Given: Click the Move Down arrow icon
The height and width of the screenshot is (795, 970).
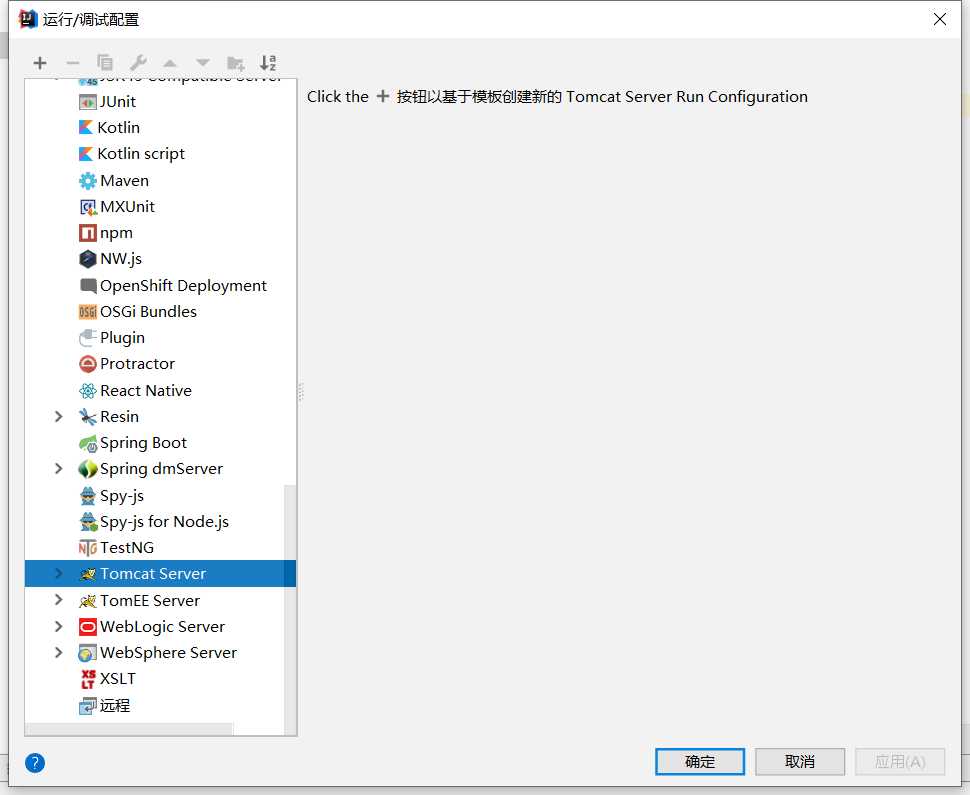Looking at the screenshot, I should (203, 63).
